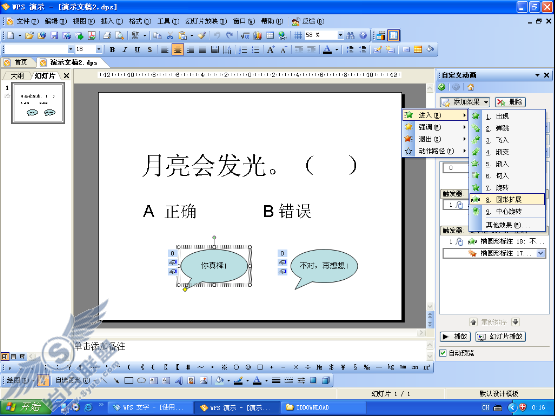The width and height of the screenshot is (555, 416).
Task: Click the home icon in animation pane
Action: [470, 87]
